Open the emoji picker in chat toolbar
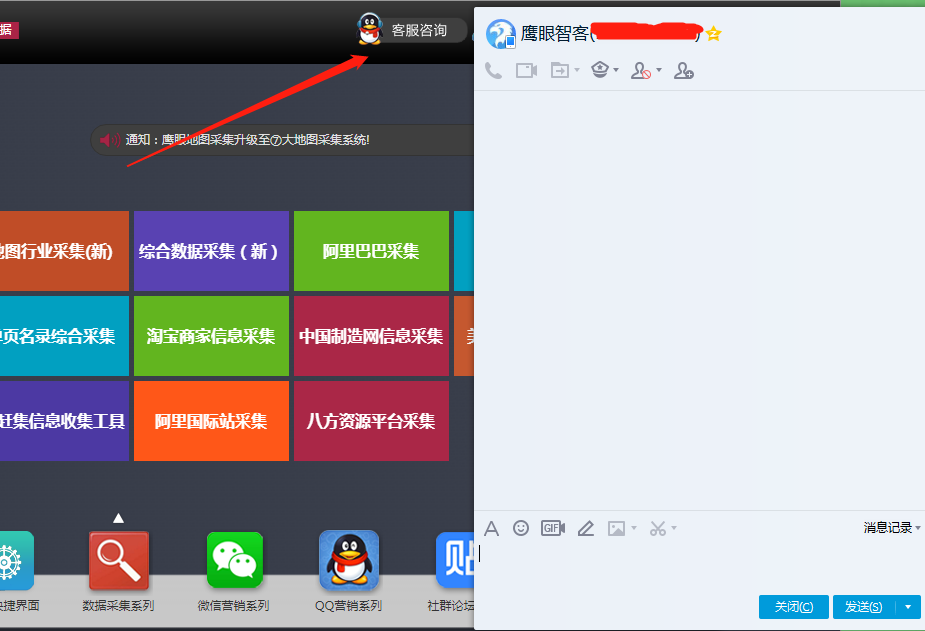925x631 pixels. pyautogui.click(x=521, y=528)
